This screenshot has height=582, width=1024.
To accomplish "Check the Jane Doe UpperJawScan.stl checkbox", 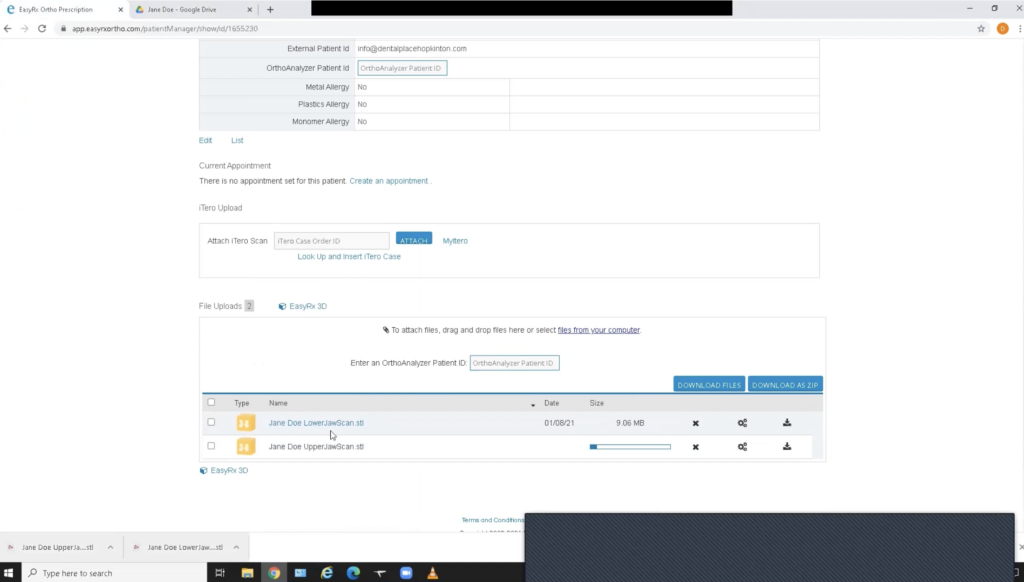I will [x=211, y=446].
